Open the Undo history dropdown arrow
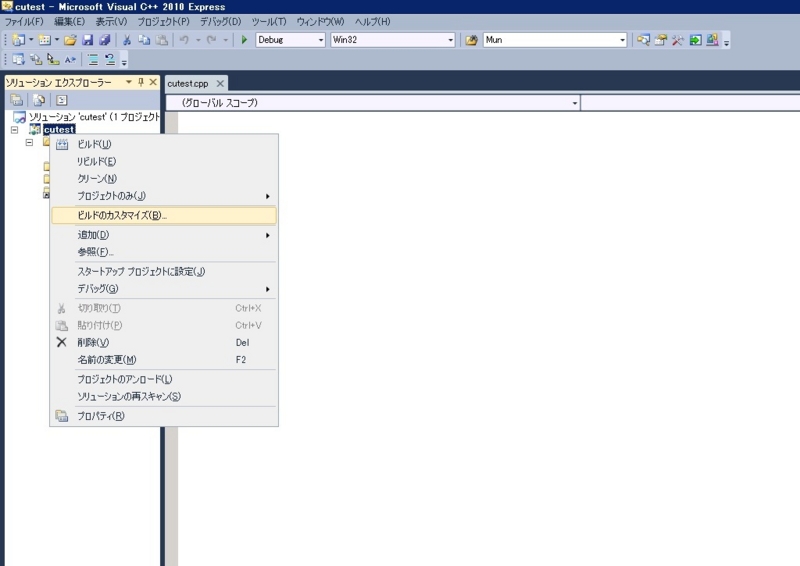Image resolution: width=800 pixels, height=566 pixels. click(x=198, y=40)
